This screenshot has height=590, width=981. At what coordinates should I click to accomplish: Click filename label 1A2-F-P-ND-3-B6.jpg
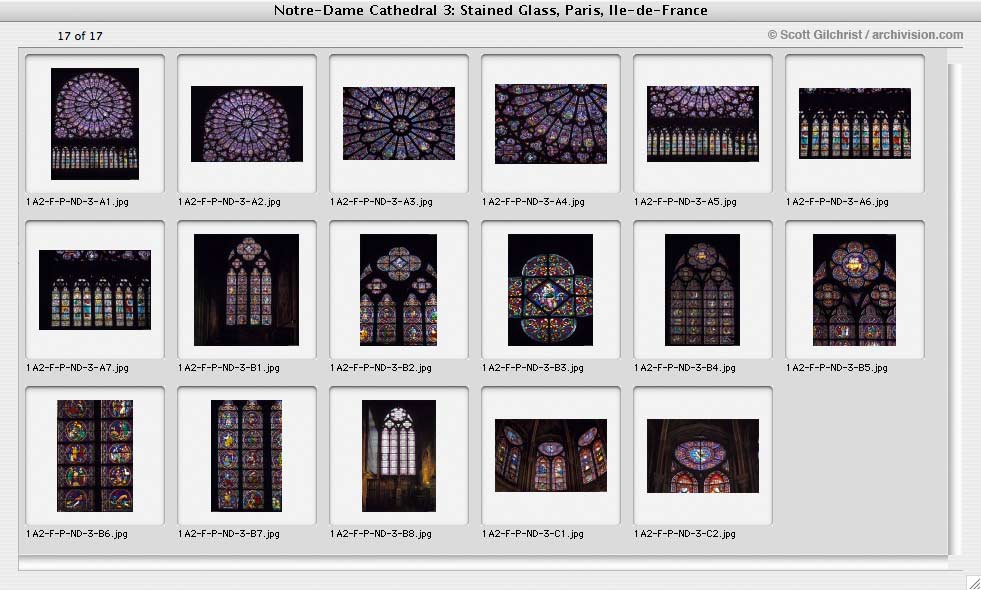tap(77, 534)
